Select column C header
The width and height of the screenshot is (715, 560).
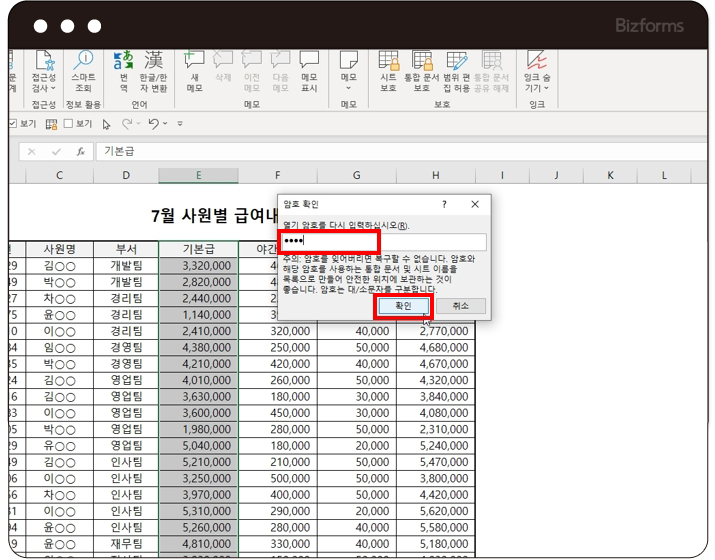(59, 176)
